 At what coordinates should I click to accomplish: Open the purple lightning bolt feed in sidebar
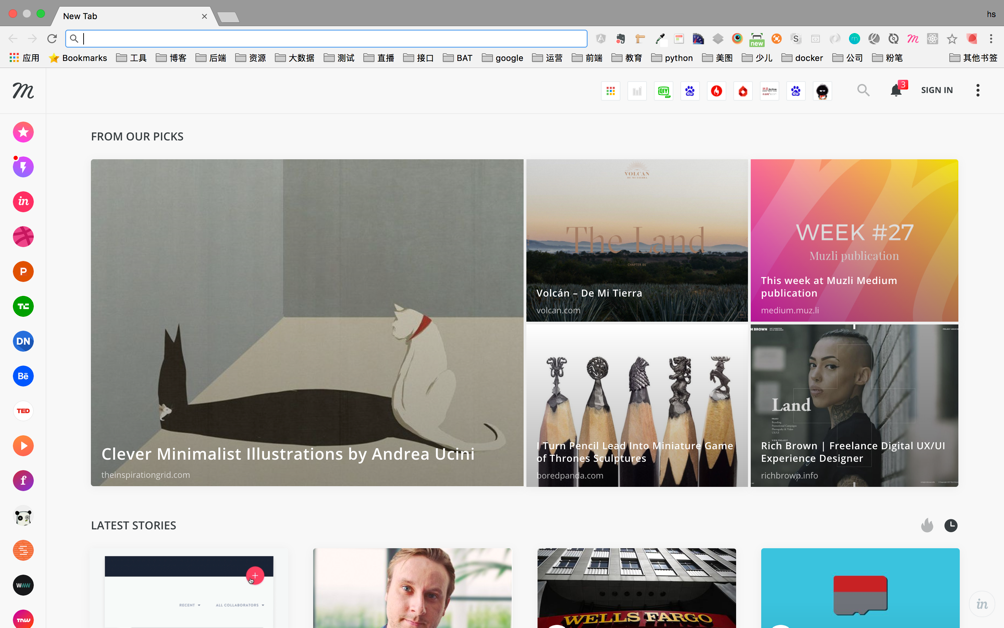click(x=23, y=167)
